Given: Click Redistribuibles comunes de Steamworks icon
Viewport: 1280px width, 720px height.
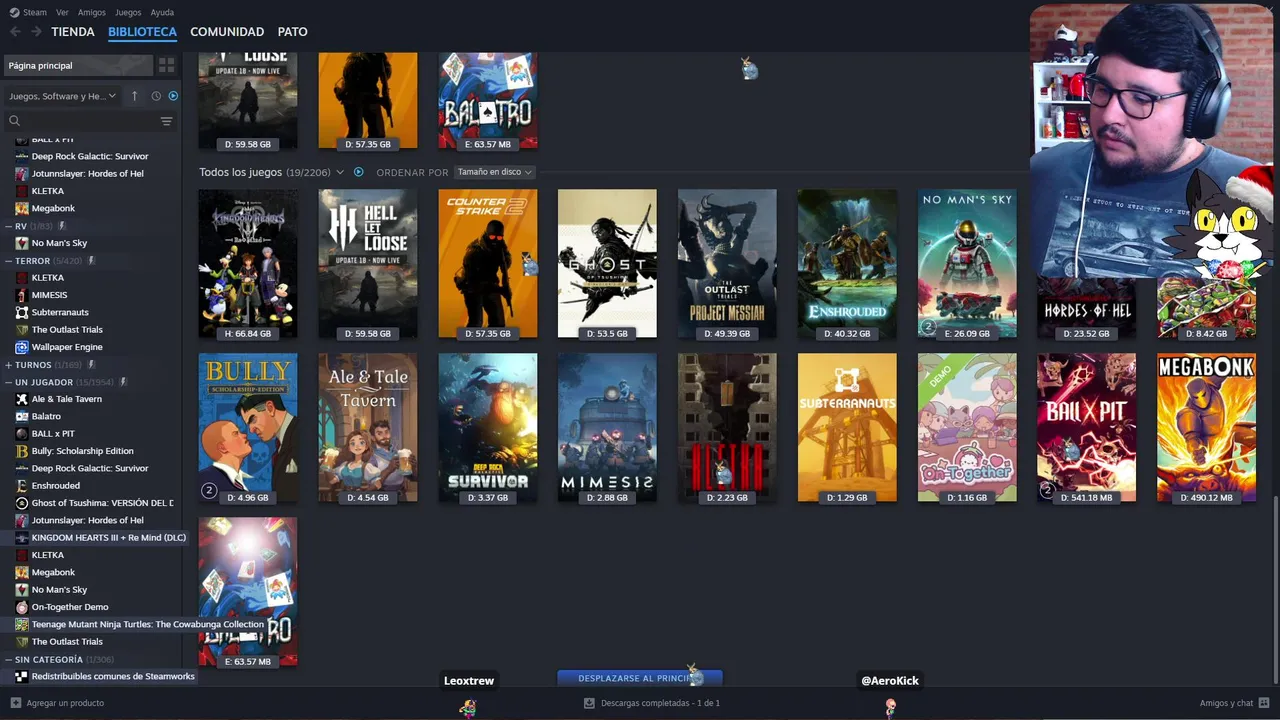Looking at the screenshot, I should click(x=22, y=676).
